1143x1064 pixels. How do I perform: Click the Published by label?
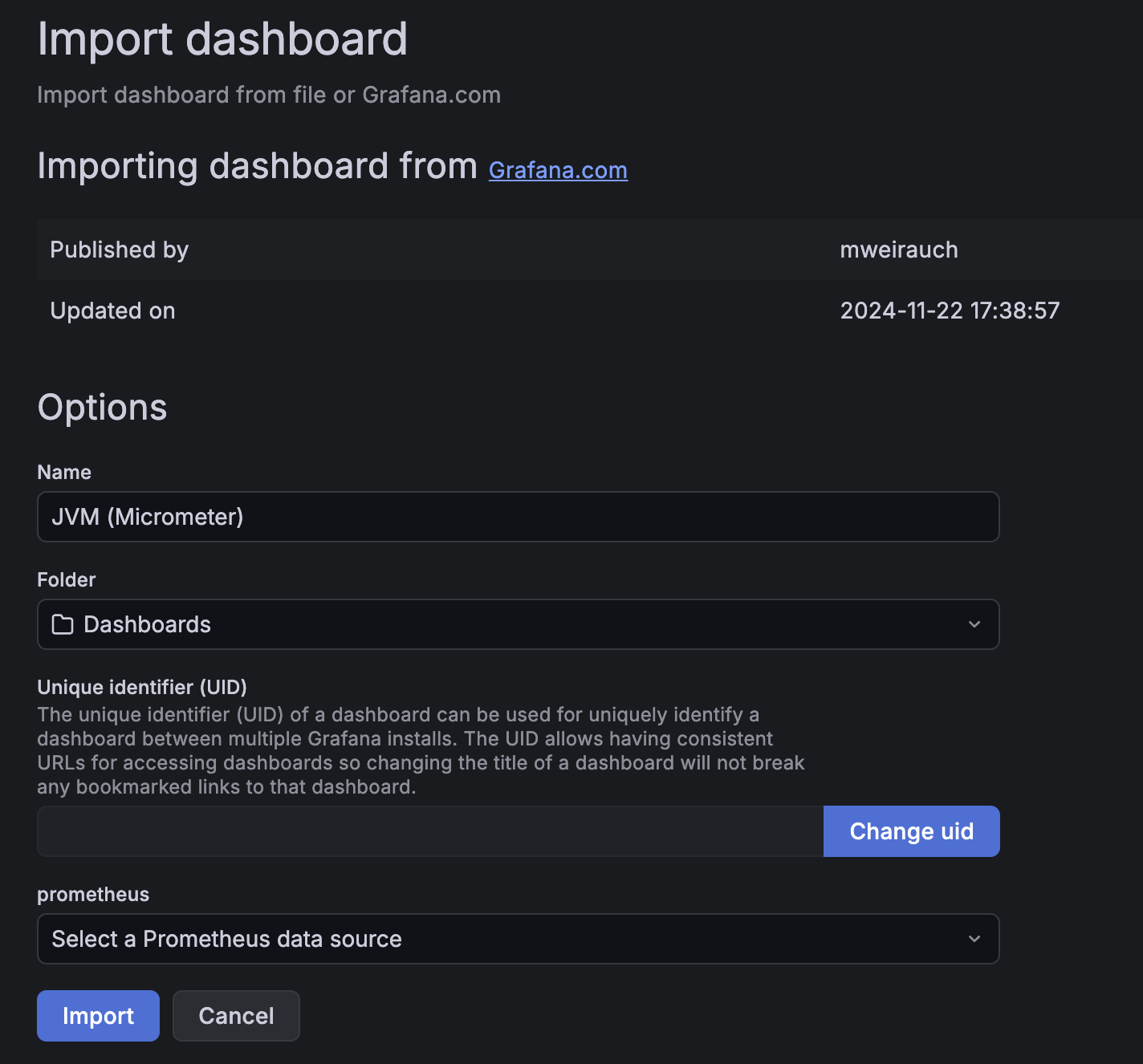click(119, 250)
